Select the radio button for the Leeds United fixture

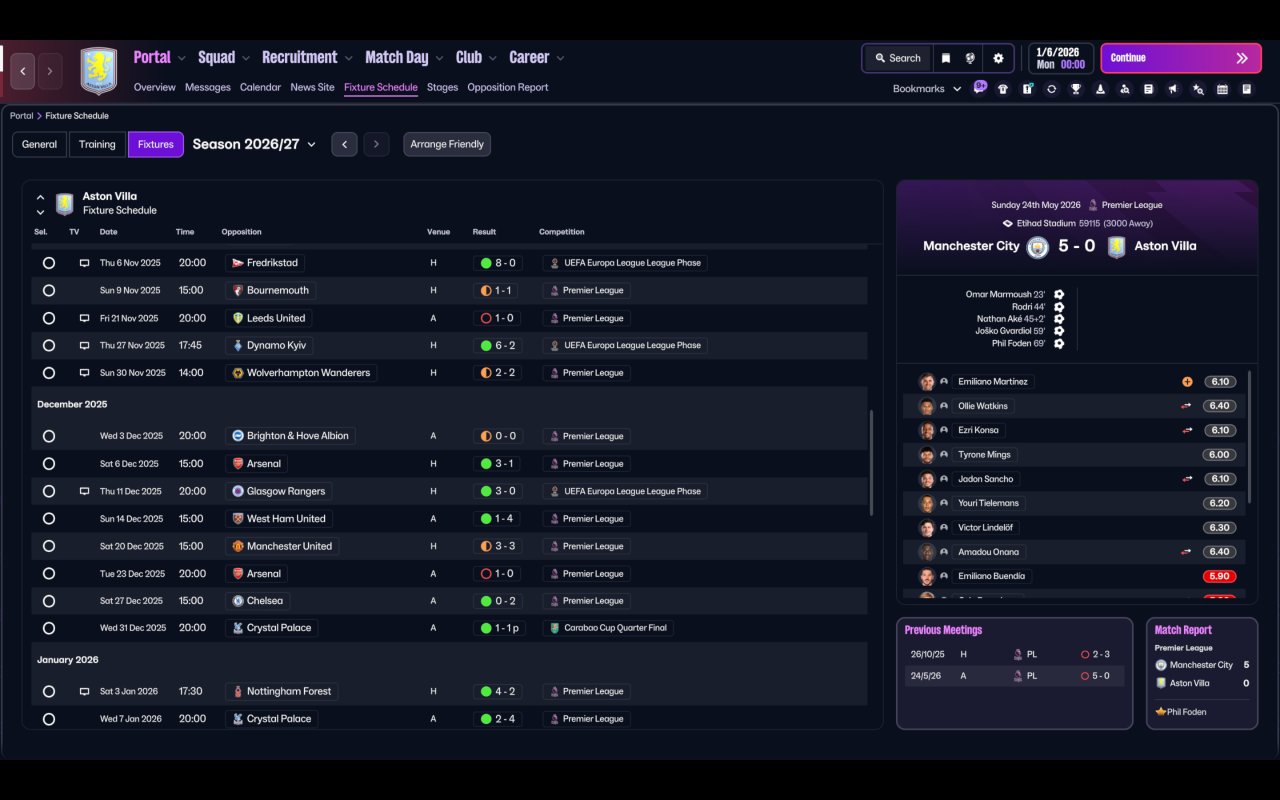[49, 318]
